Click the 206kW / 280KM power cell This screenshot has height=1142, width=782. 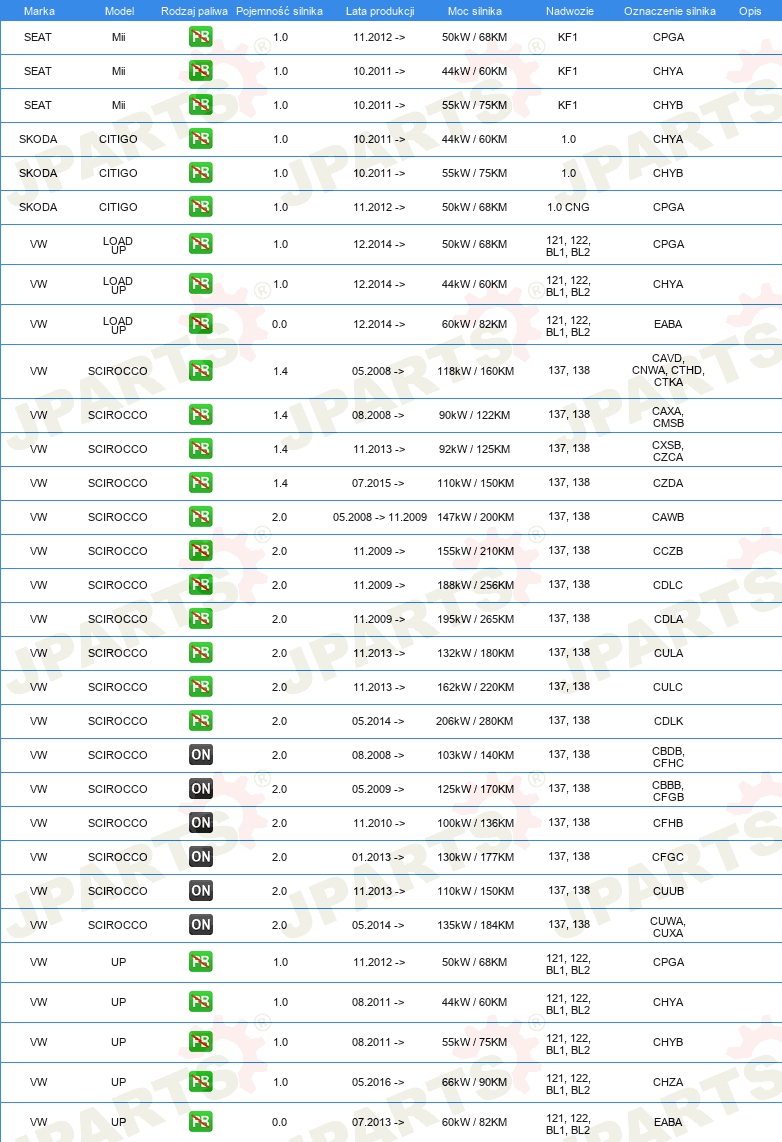(475, 721)
